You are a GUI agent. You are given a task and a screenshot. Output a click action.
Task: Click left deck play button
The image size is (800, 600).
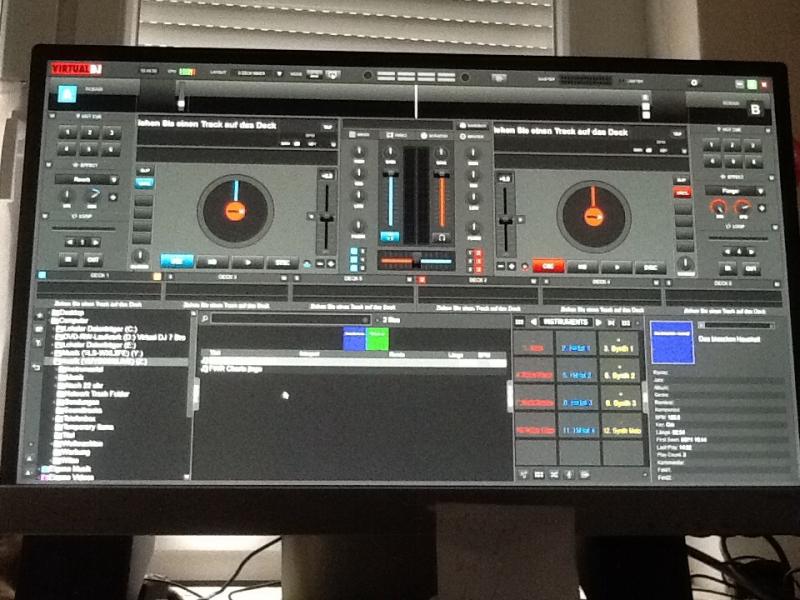247,262
